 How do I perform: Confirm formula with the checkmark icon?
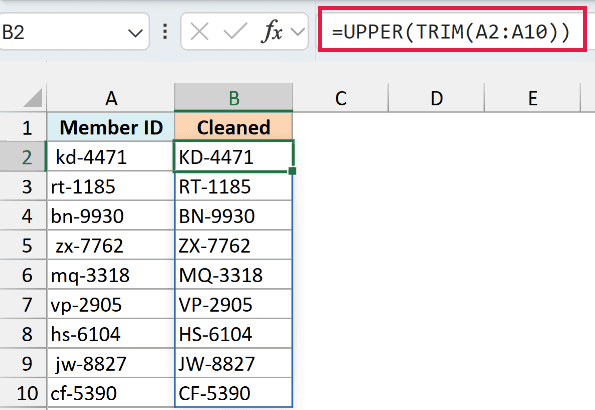point(235,32)
